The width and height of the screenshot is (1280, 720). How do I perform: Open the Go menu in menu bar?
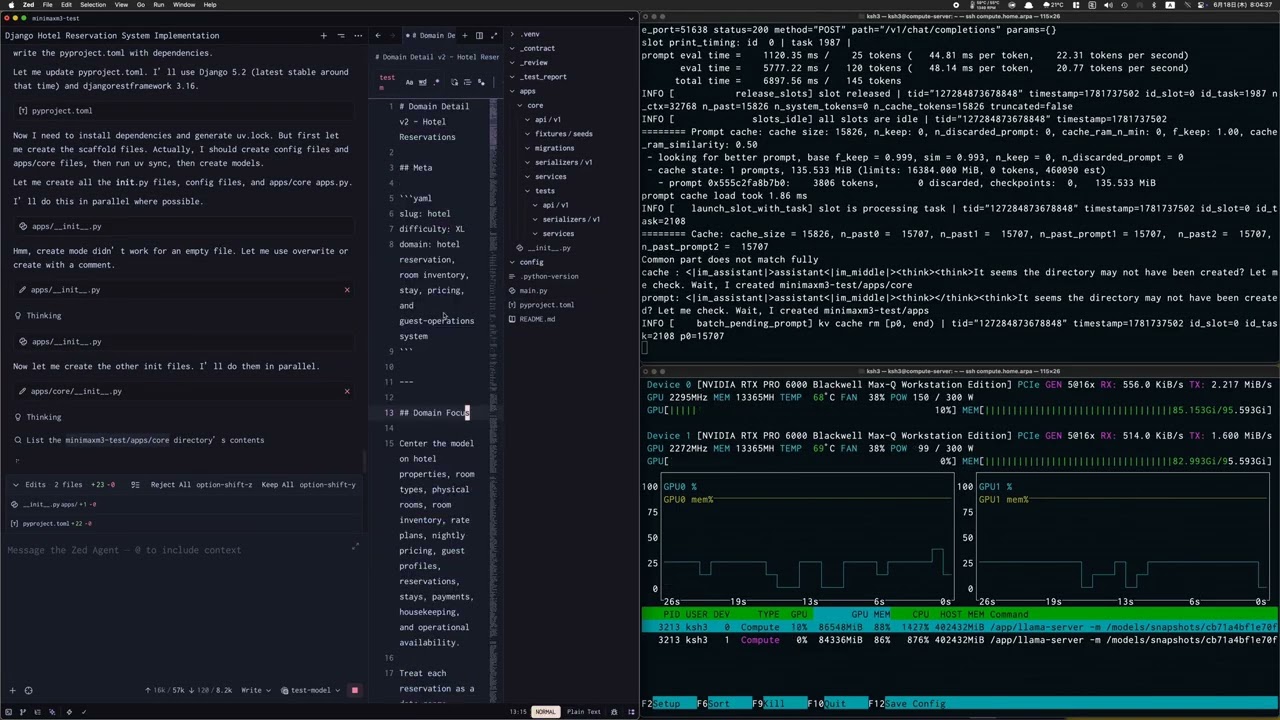pos(140,5)
